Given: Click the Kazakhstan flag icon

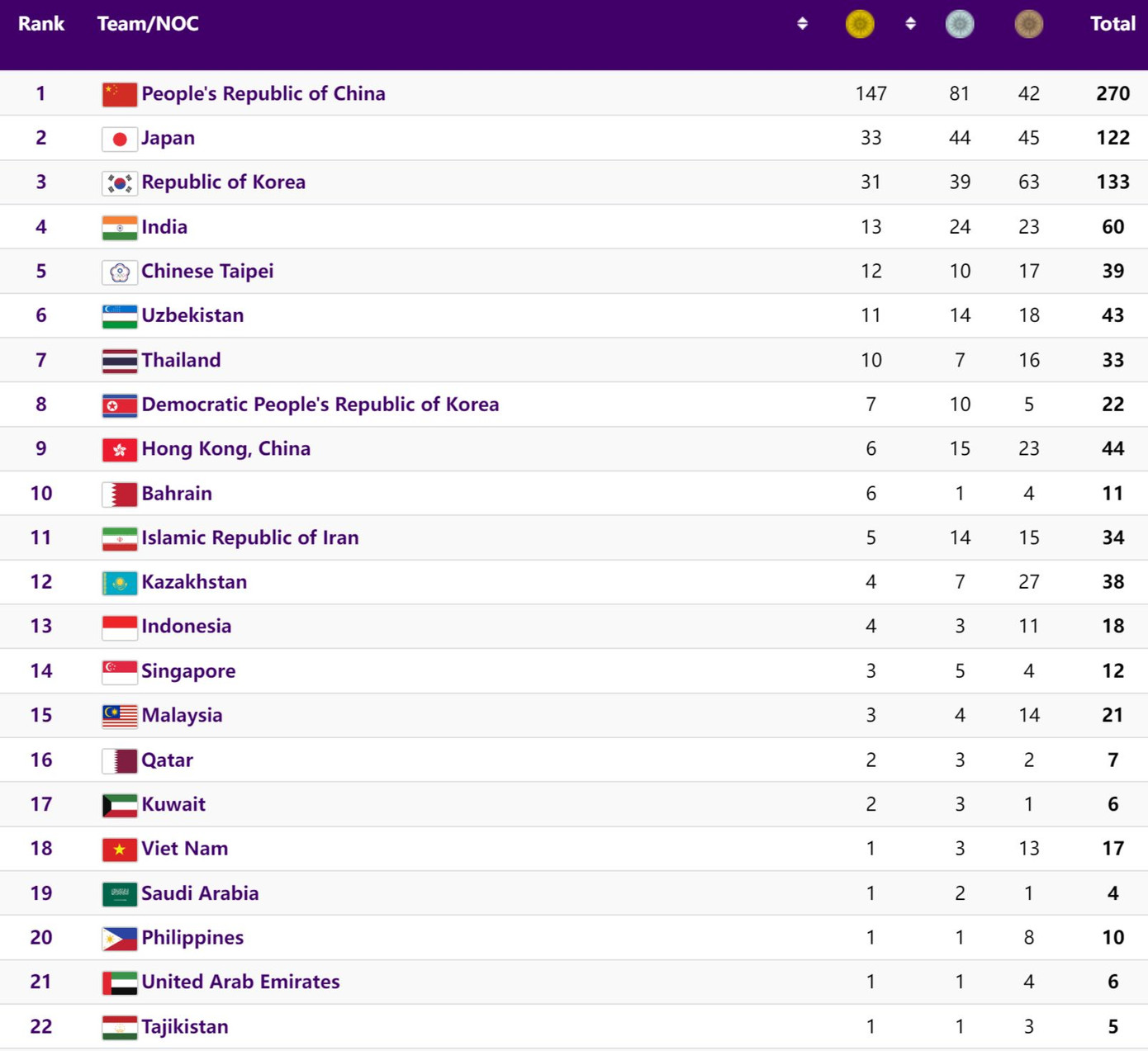Looking at the screenshot, I should (x=120, y=583).
